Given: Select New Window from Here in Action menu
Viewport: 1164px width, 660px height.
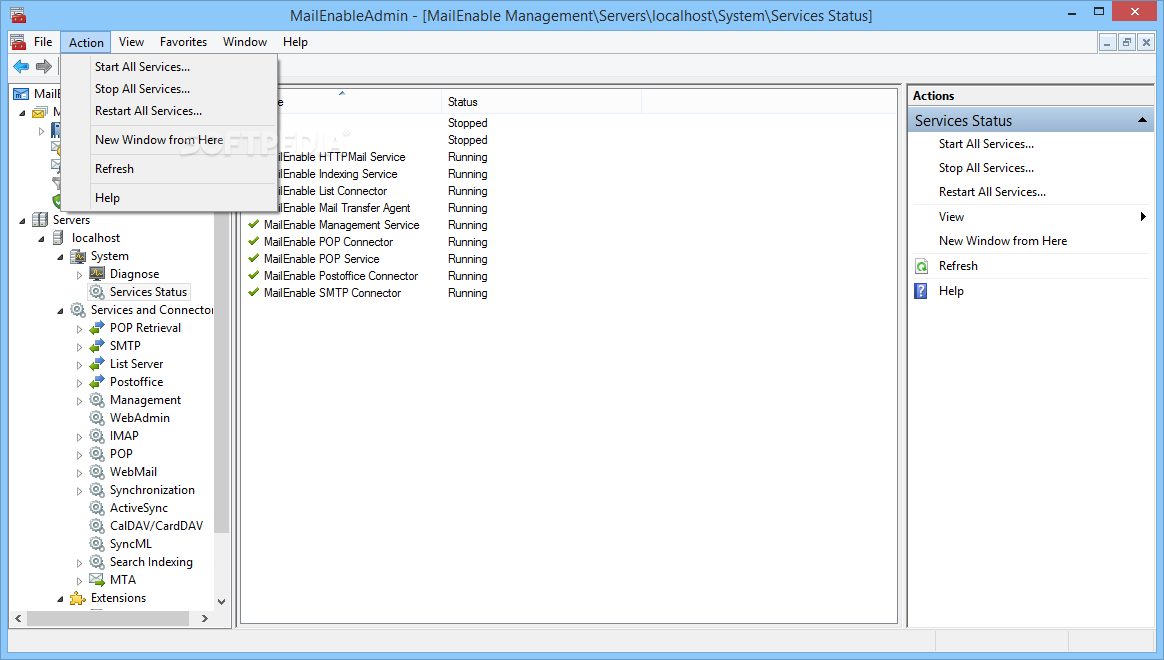Looking at the screenshot, I should tap(159, 140).
